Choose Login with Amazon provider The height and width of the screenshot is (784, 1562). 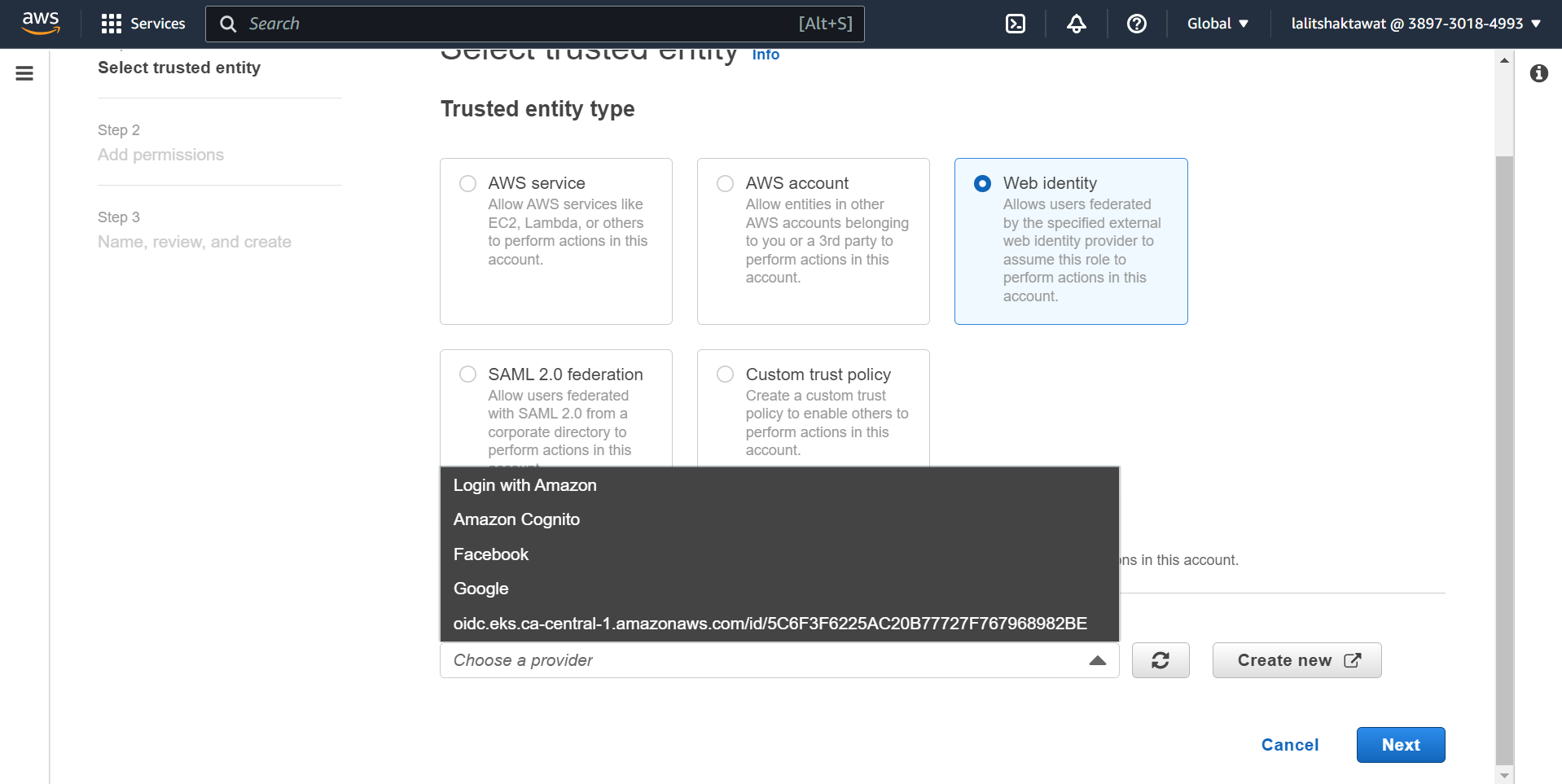point(779,485)
